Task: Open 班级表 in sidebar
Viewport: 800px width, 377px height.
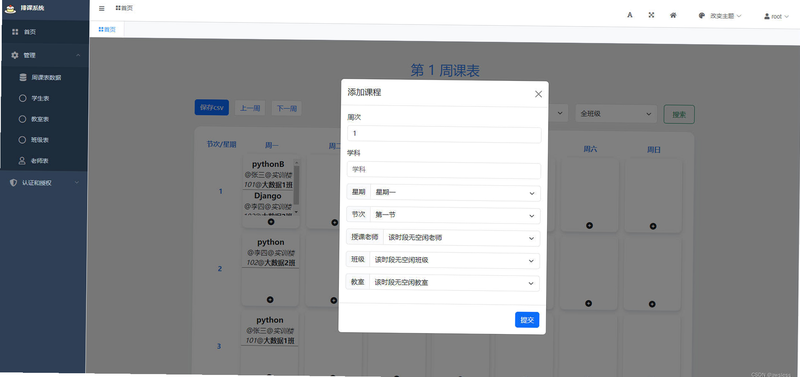Action: pos(44,140)
